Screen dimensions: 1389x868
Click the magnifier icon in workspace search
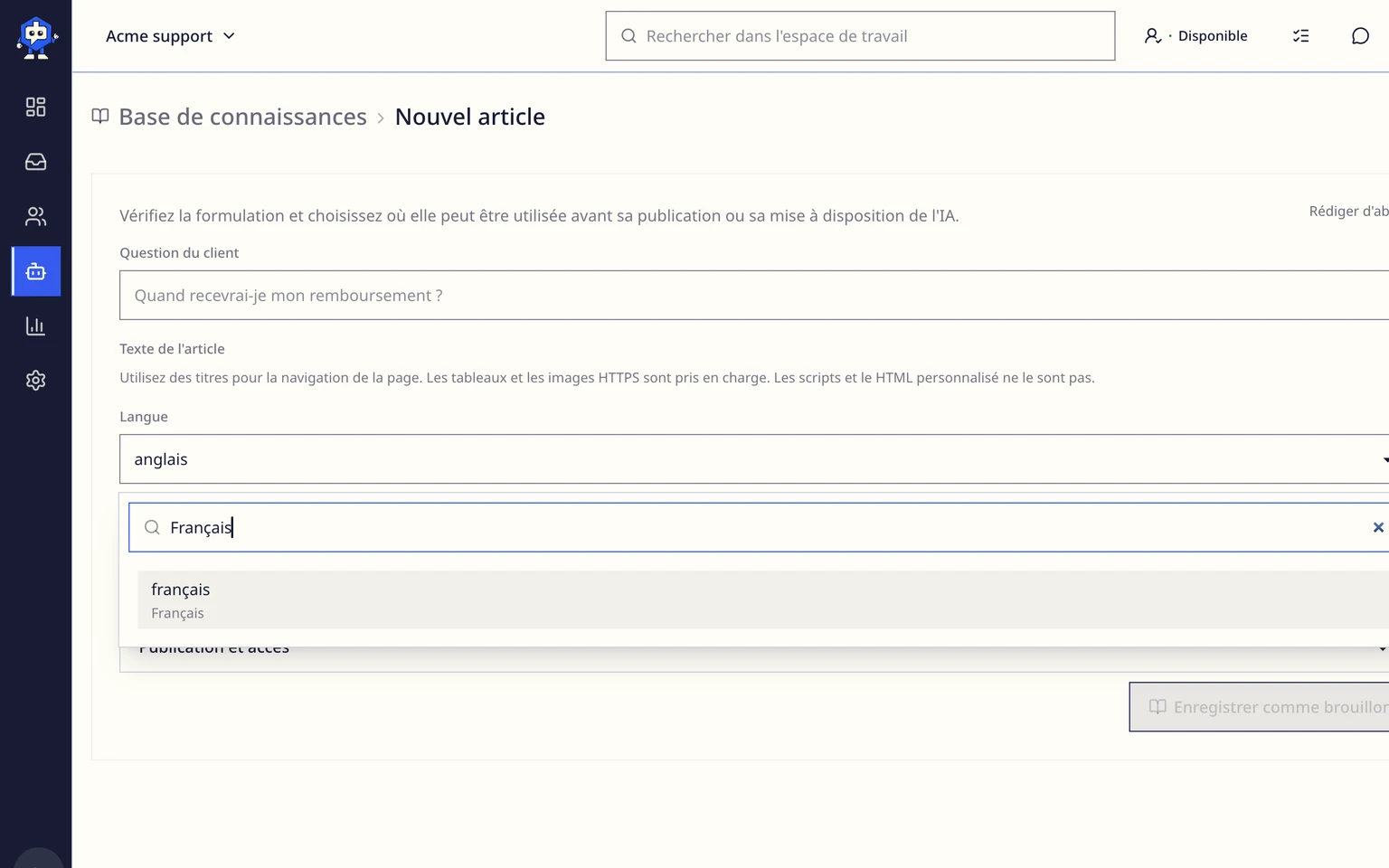pos(628,36)
